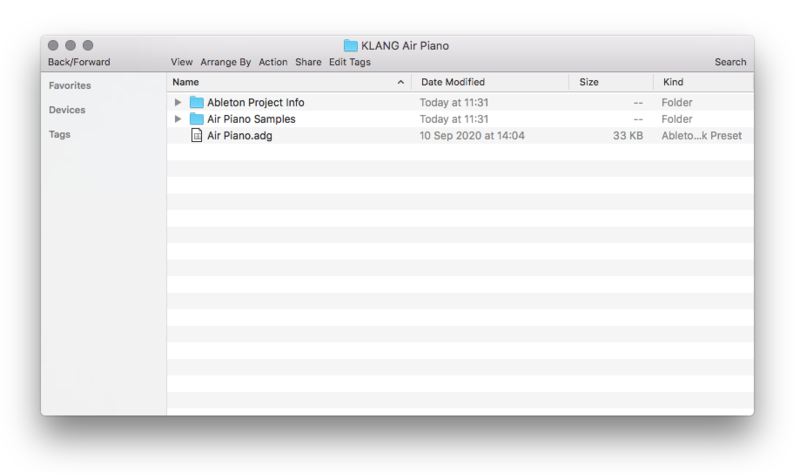Open the Arrange By menu

pos(226,62)
